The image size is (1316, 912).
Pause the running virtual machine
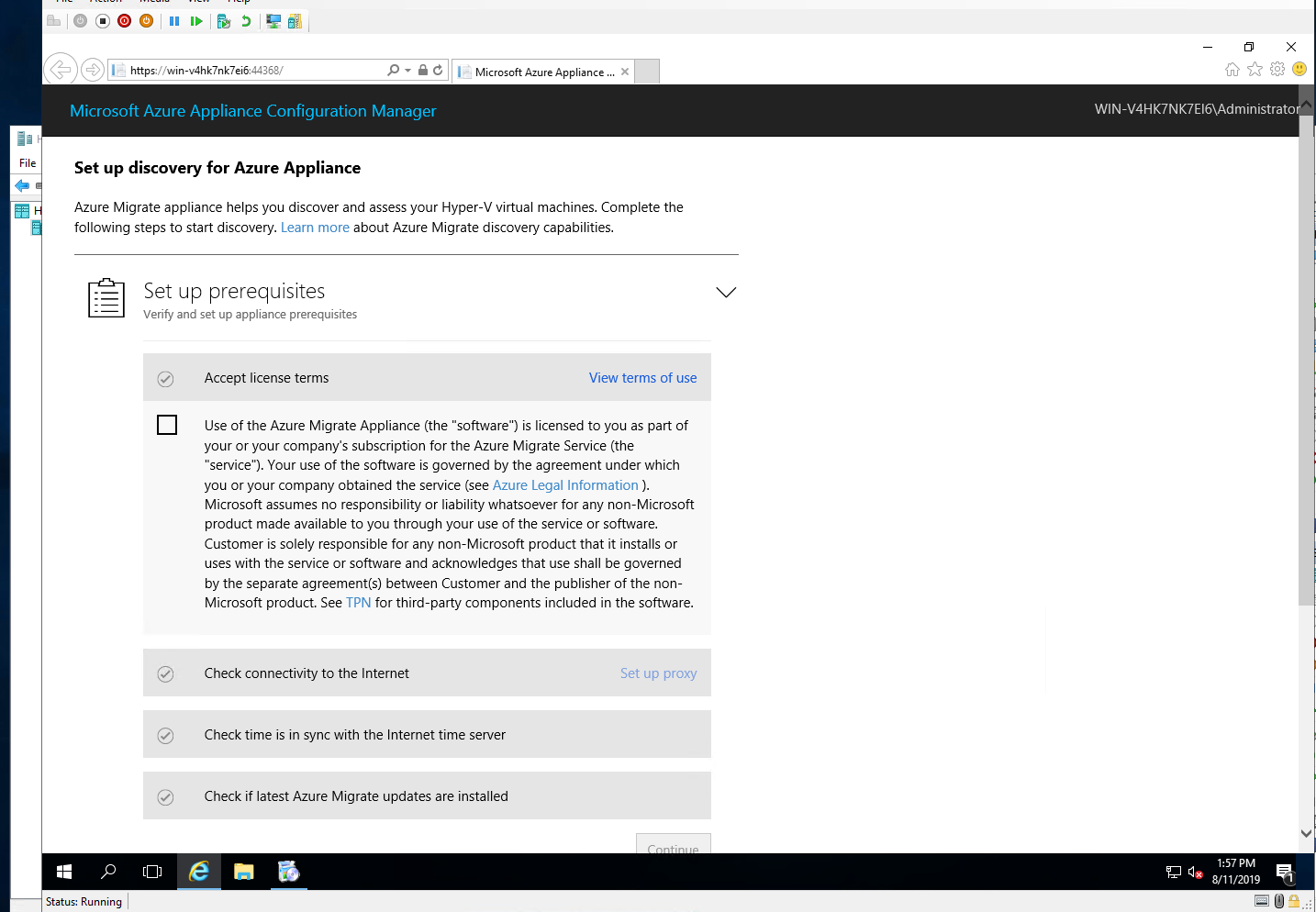point(174,20)
